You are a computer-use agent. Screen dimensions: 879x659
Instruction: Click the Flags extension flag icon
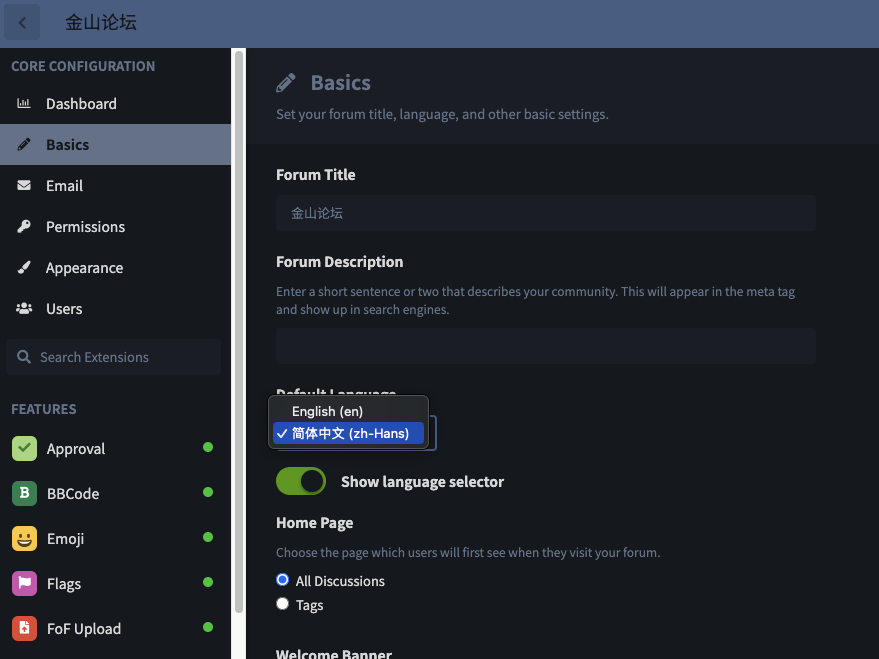click(x=25, y=584)
